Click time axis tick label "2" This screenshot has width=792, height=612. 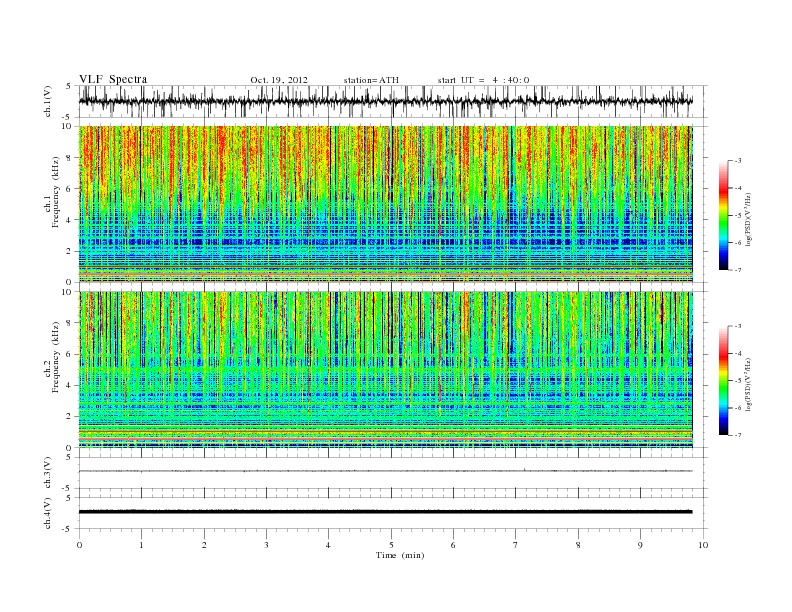pyautogui.click(x=204, y=545)
